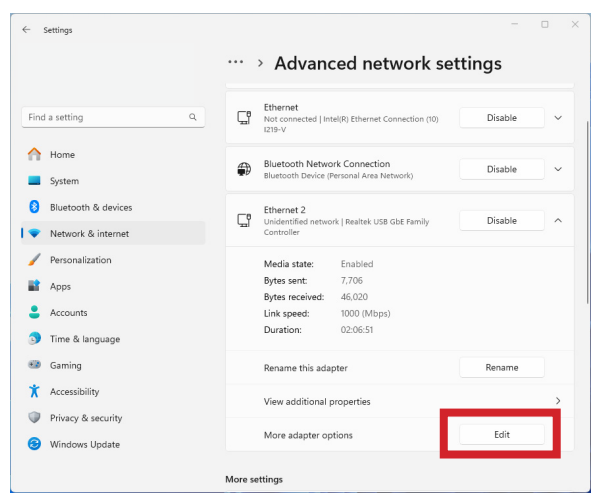This screenshot has width=606, height=504.
Task: Click the search magnifier icon
Action: pos(192,117)
